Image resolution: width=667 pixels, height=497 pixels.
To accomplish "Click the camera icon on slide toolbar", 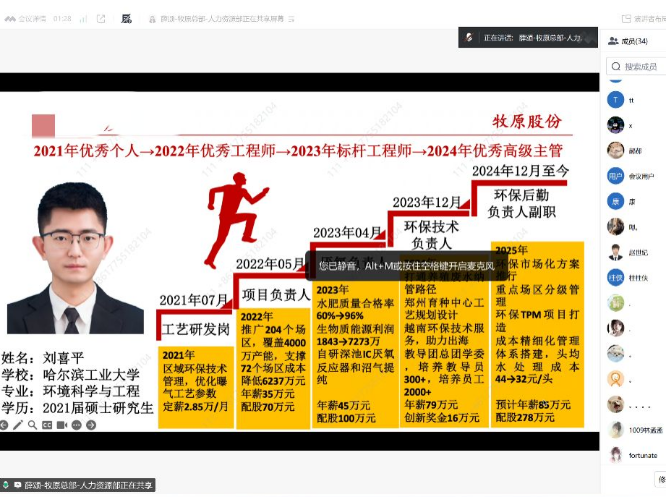I will [60, 425].
